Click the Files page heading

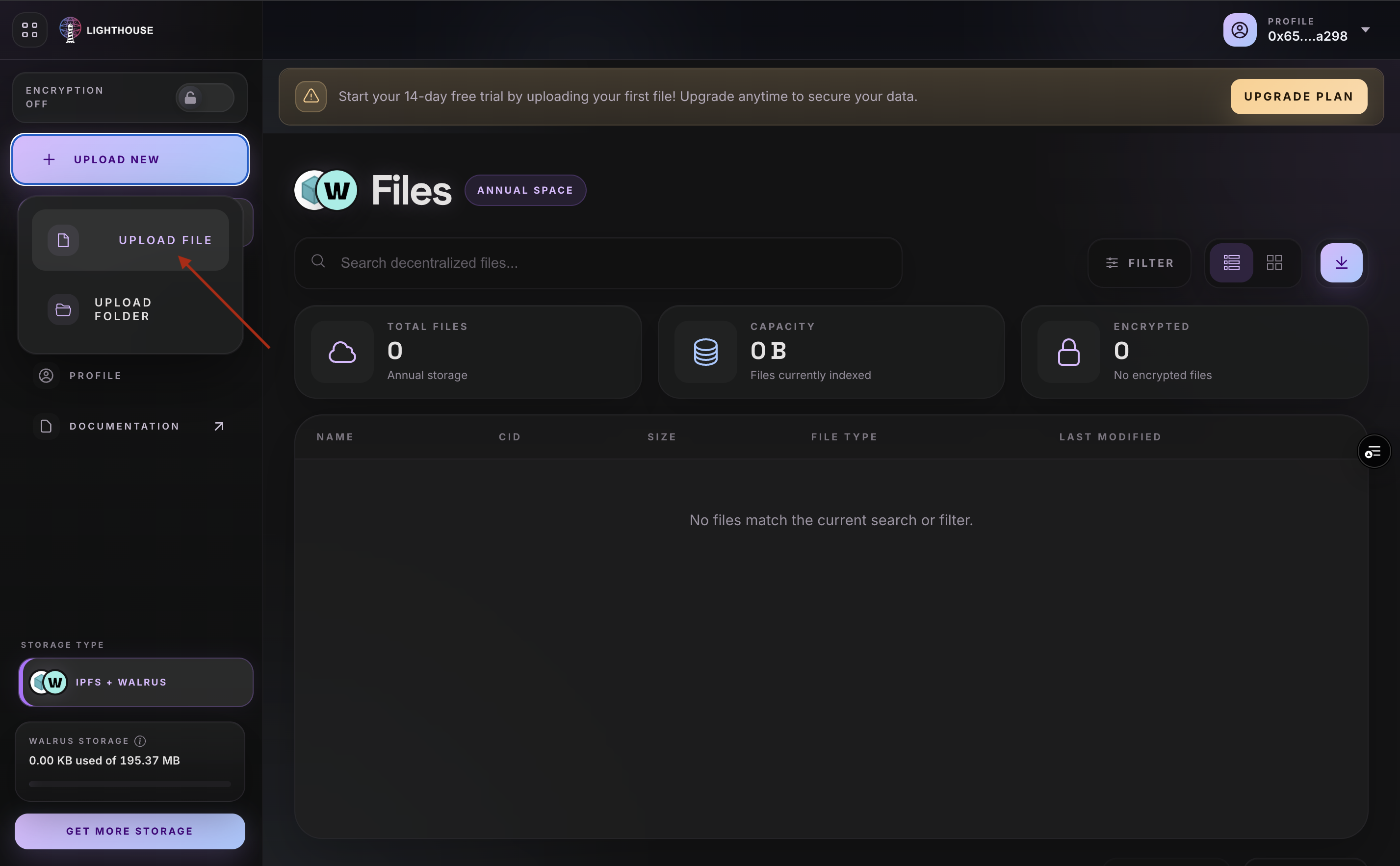tap(411, 190)
